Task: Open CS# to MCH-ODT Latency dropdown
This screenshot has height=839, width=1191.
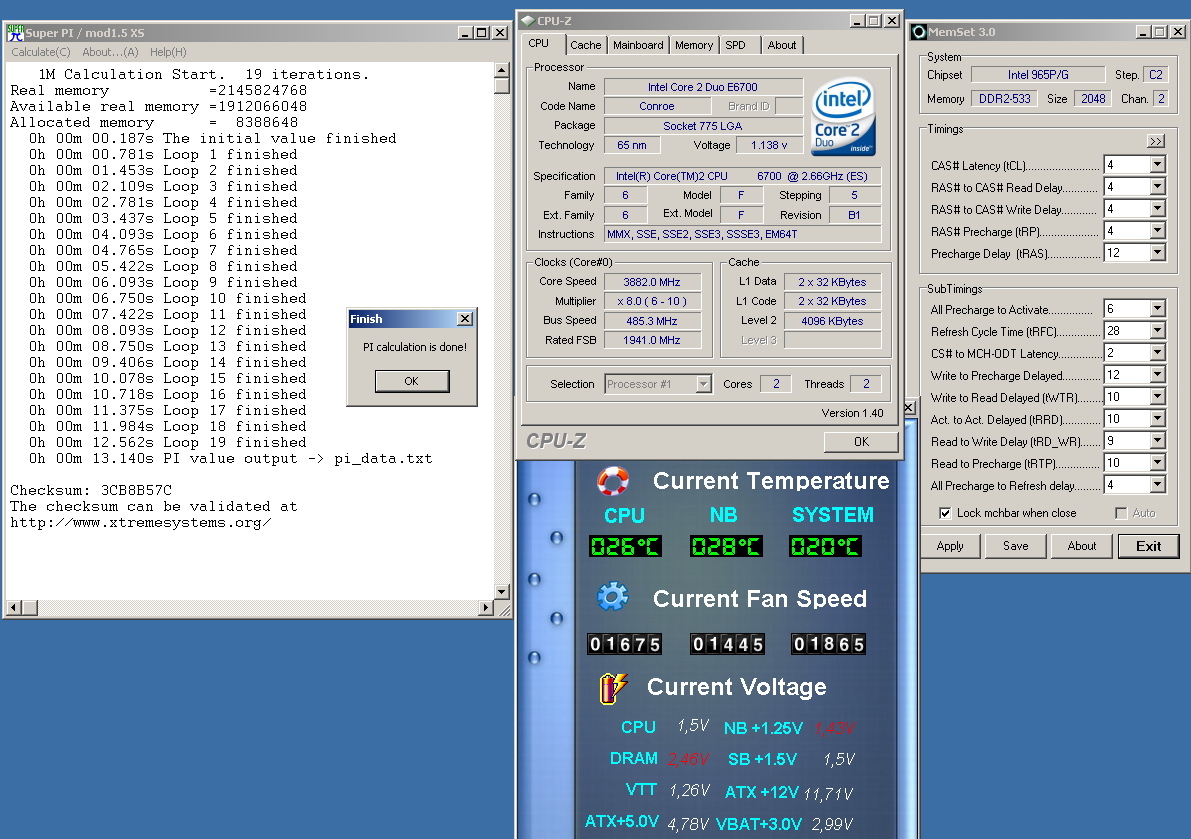Action: click(x=1157, y=353)
